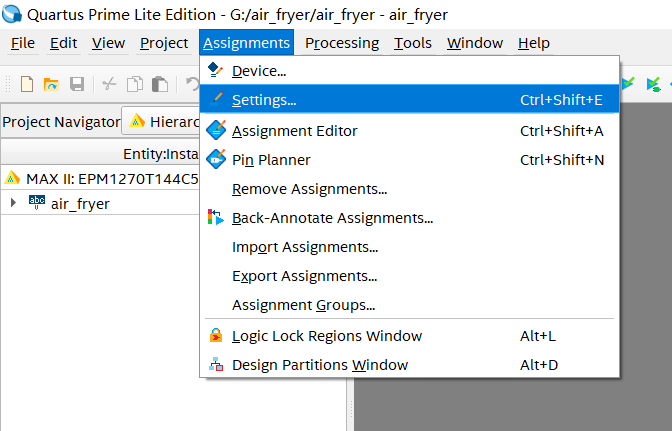
Task: Open the Logic Lock Regions Window
Action: click(327, 336)
